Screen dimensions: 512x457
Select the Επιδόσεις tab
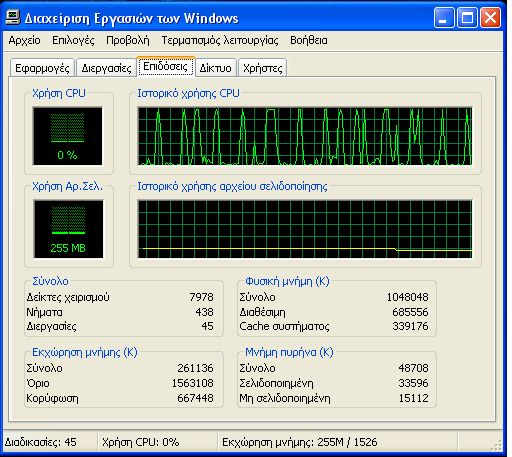tap(166, 66)
